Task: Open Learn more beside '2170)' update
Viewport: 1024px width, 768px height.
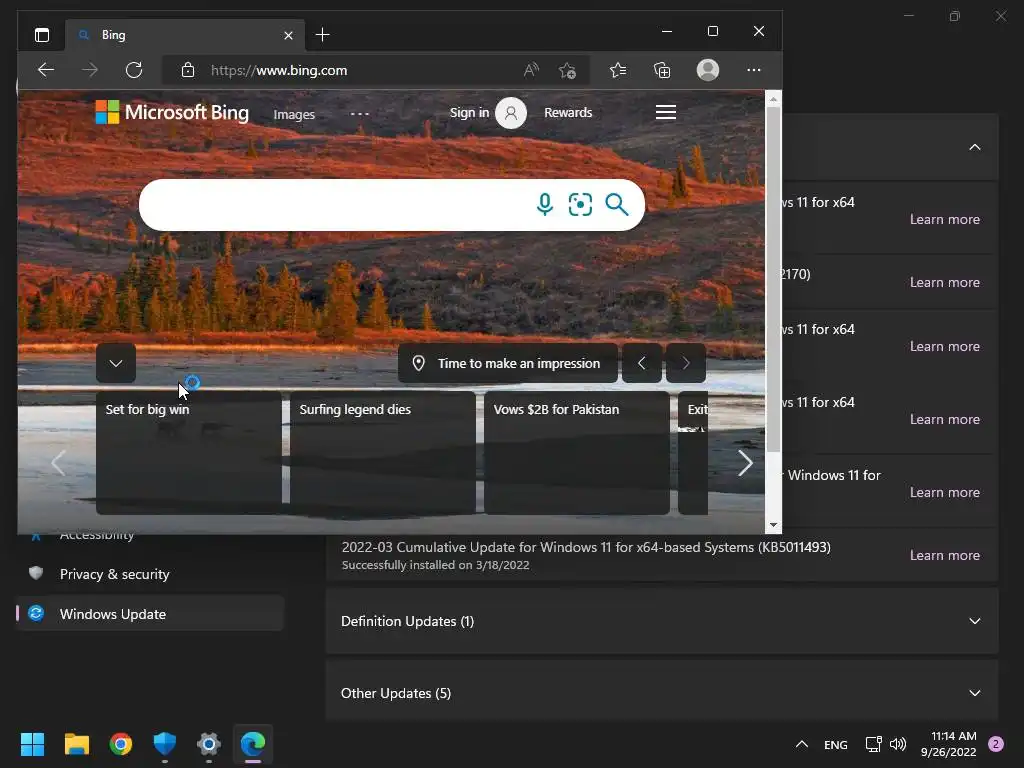Action: (944, 282)
